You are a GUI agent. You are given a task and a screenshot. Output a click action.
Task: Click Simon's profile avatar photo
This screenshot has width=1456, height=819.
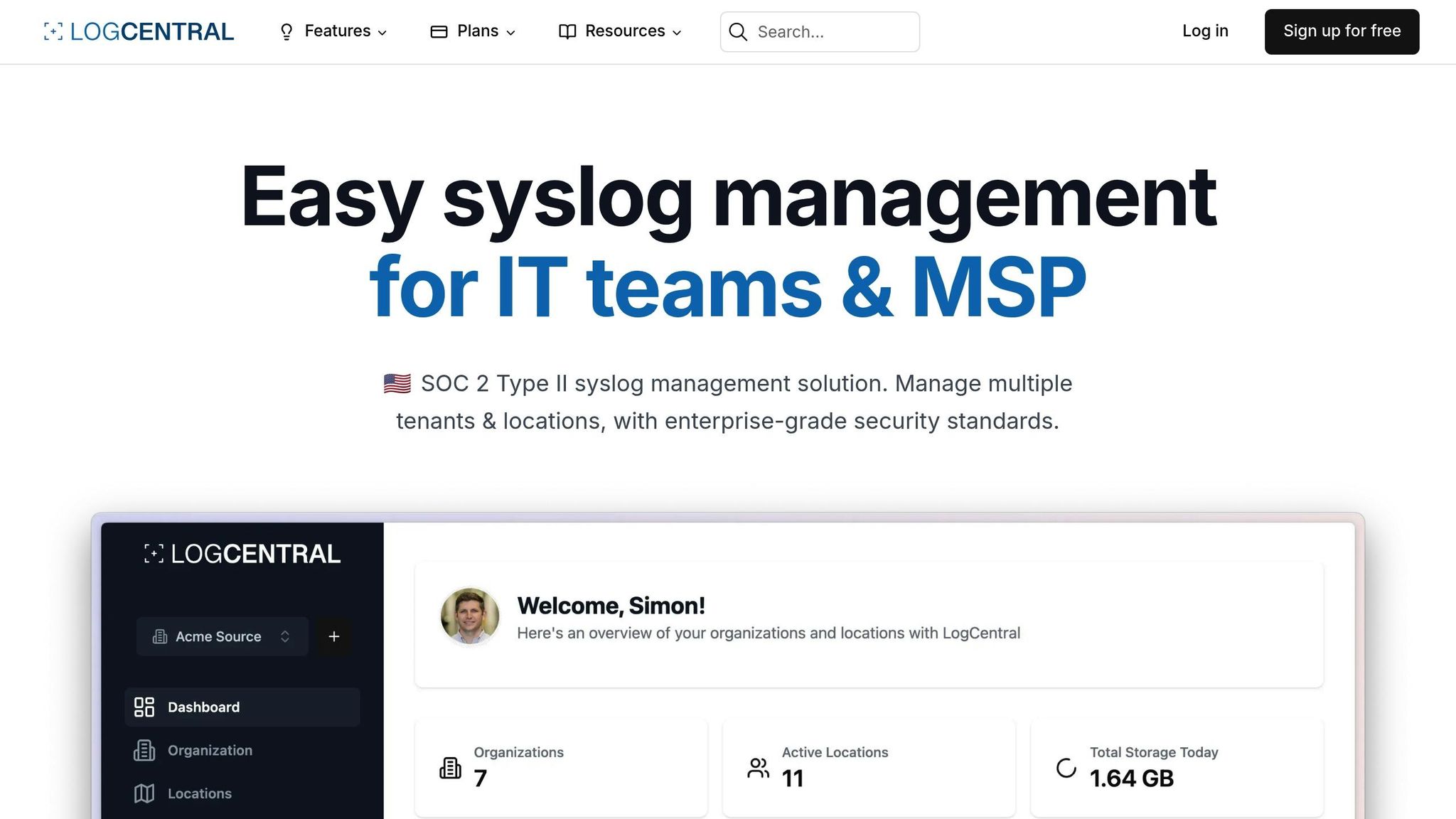(469, 616)
